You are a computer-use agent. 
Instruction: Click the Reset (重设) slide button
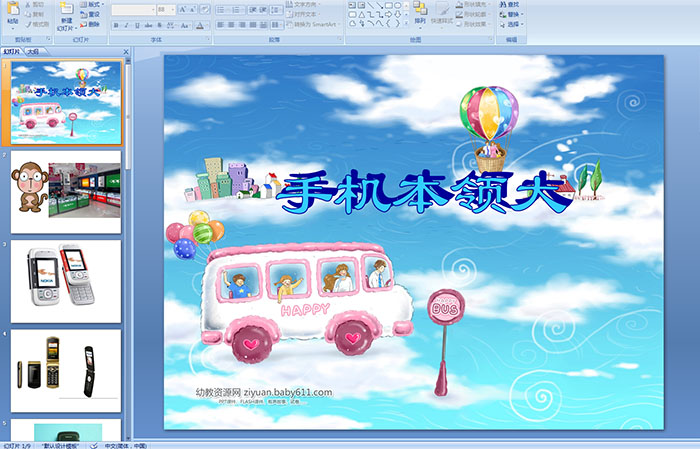[x=90, y=14]
